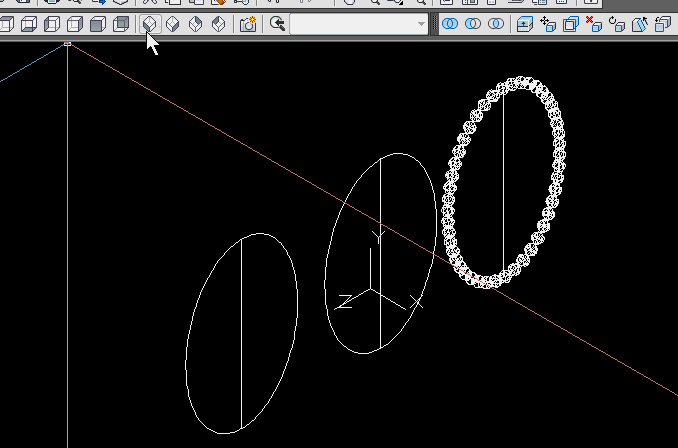Screen dimensions: 678x448
Task: Open the view selection dropdown arrow
Action: click(x=421, y=23)
